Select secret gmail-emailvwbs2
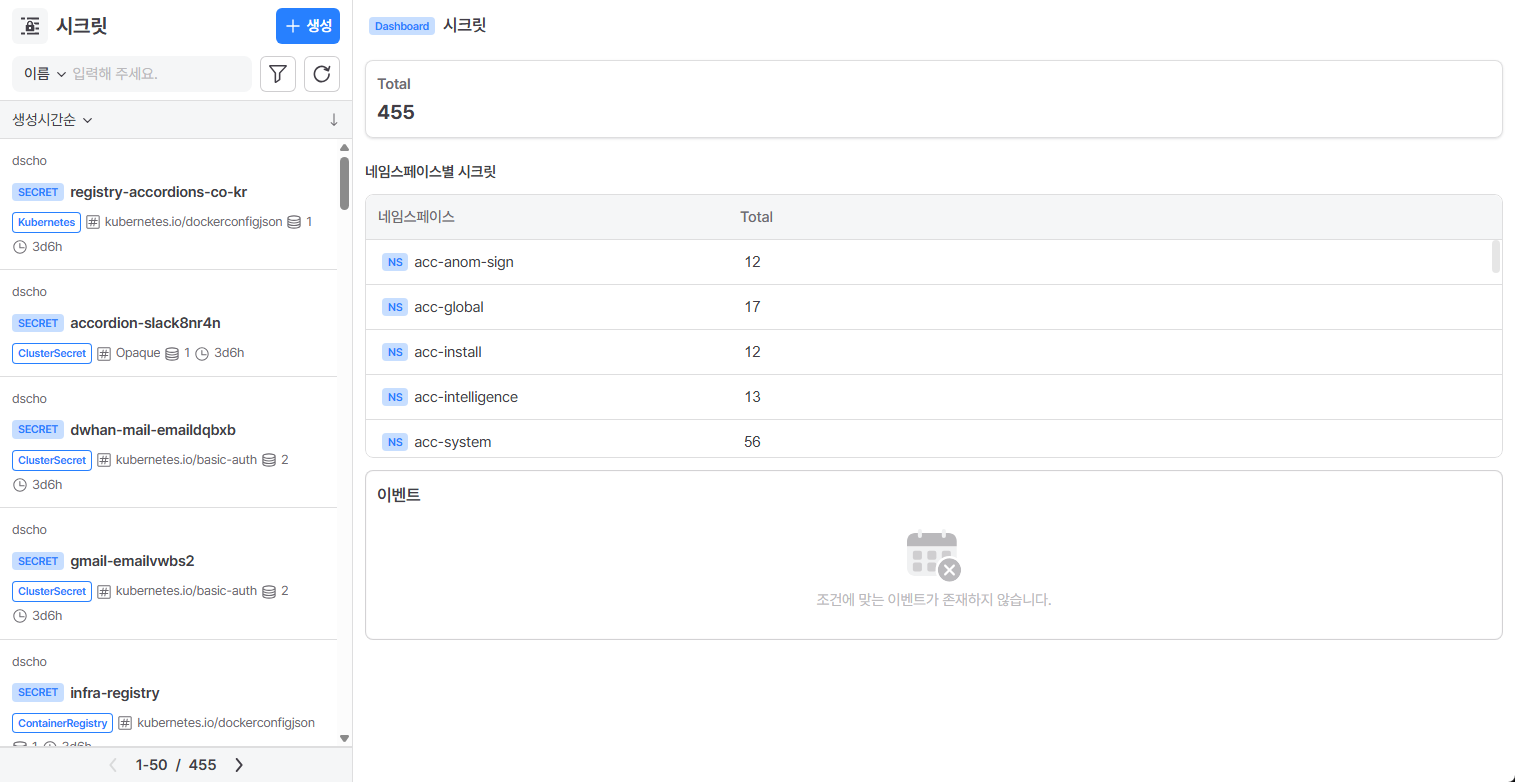This screenshot has height=782, width=1515. coord(132,561)
